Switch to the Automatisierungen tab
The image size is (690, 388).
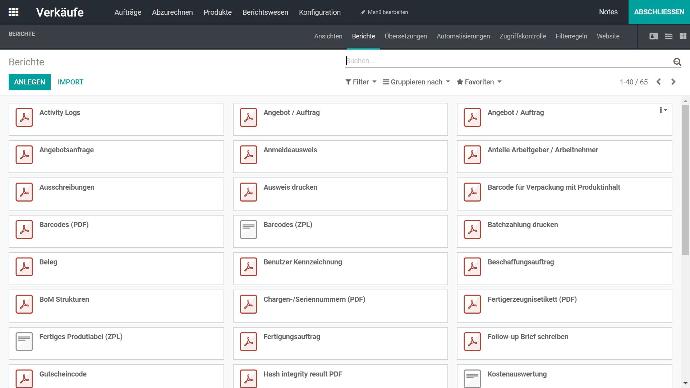click(x=463, y=36)
